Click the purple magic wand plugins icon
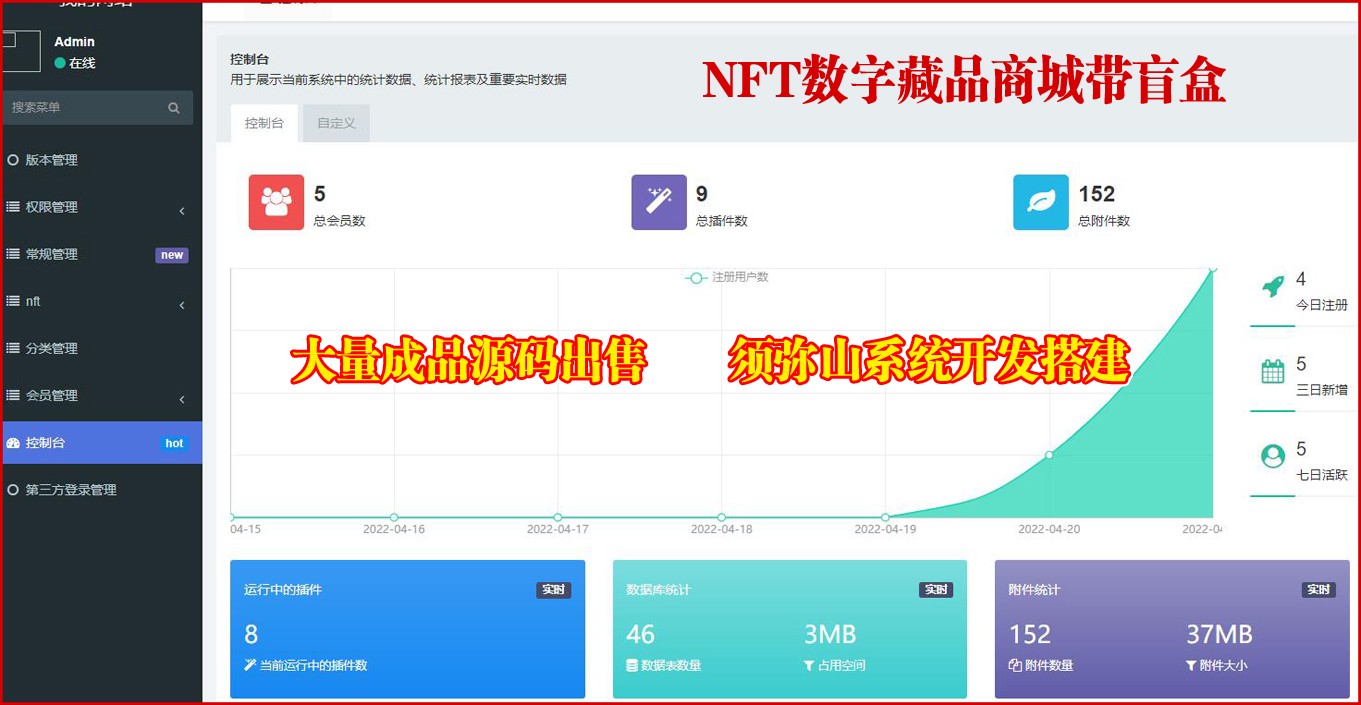Screen dimensions: 1361x705 pyautogui.click(x=659, y=202)
